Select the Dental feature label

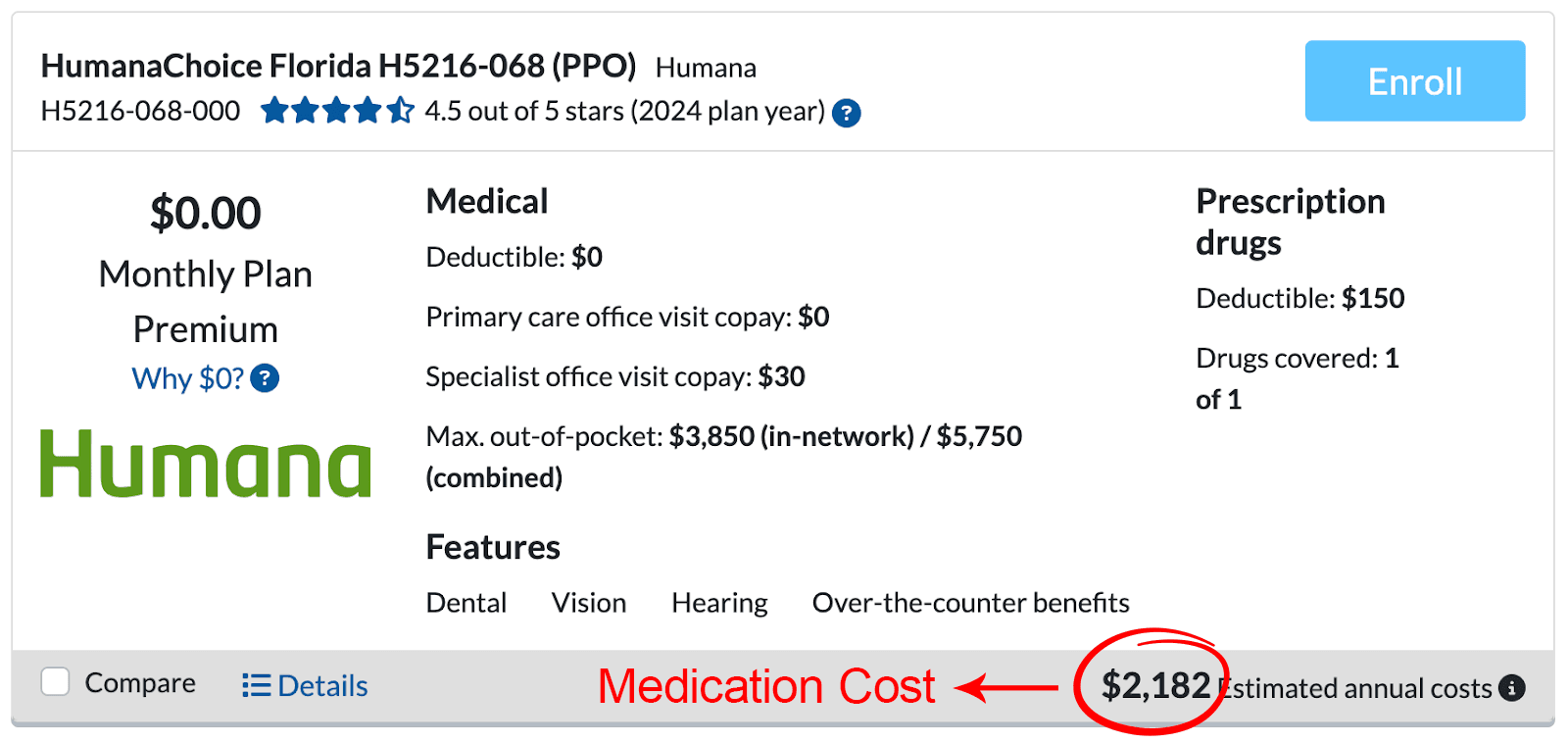(x=465, y=603)
